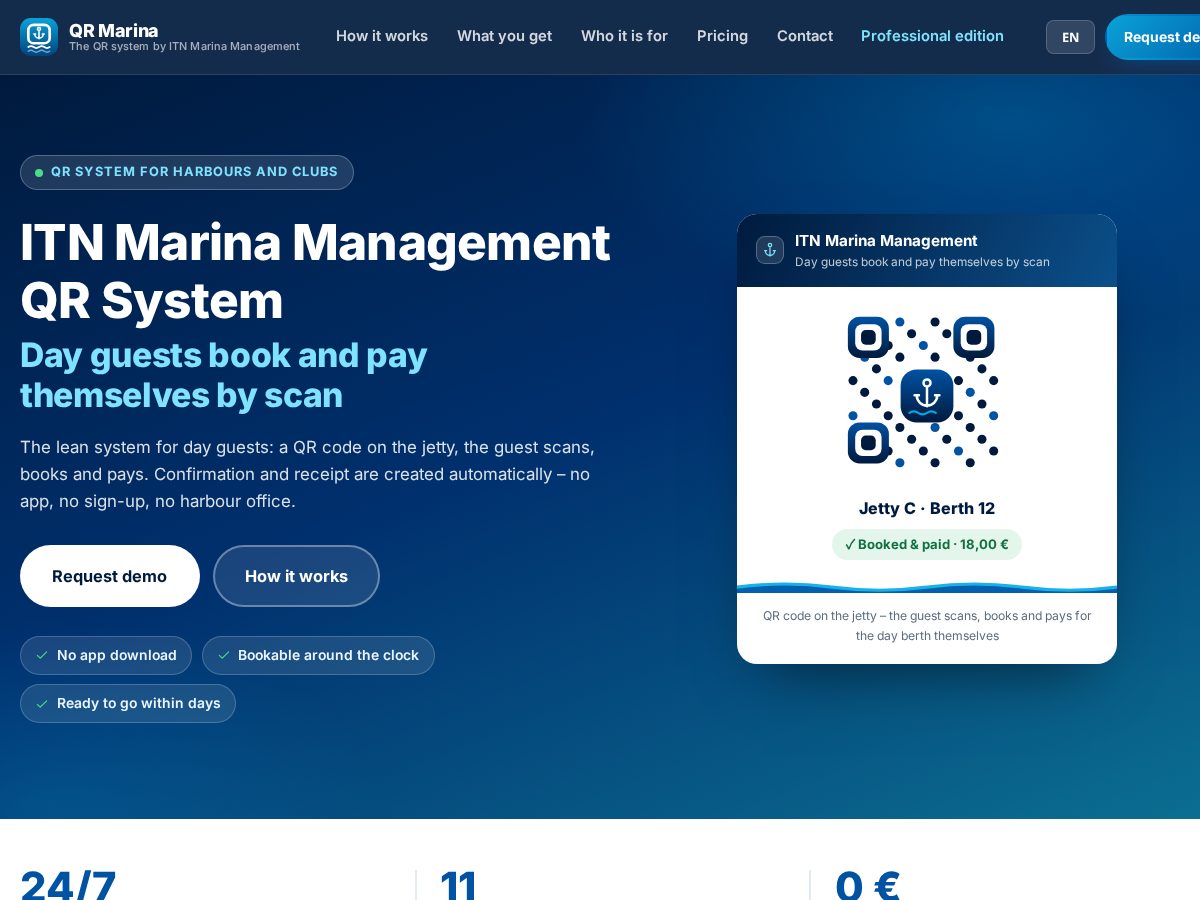This screenshot has height=900, width=1200.
Task: Click the tagline 'The QR system by ITN'
Action: (184, 47)
